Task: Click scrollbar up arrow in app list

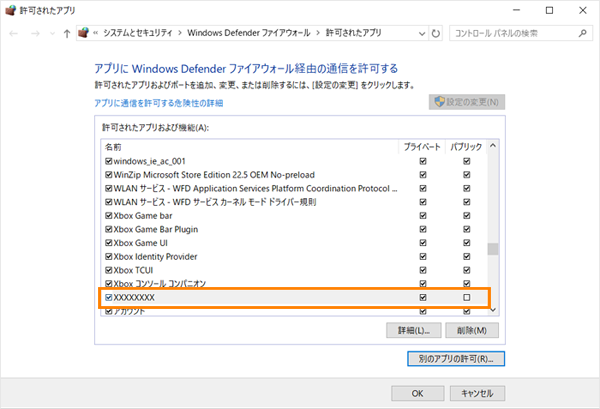Action: [493, 146]
